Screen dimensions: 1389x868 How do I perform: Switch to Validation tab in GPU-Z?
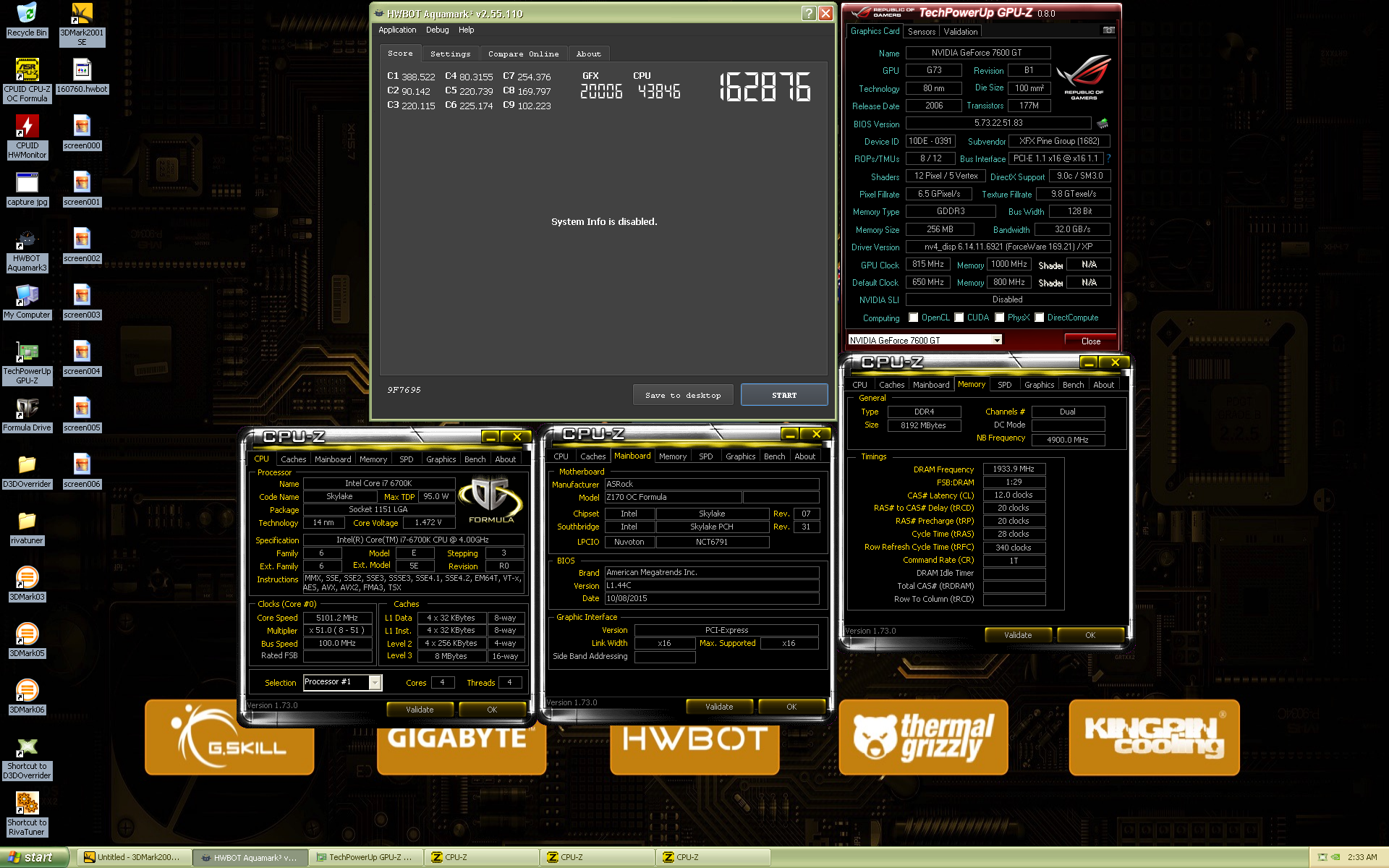tap(961, 32)
